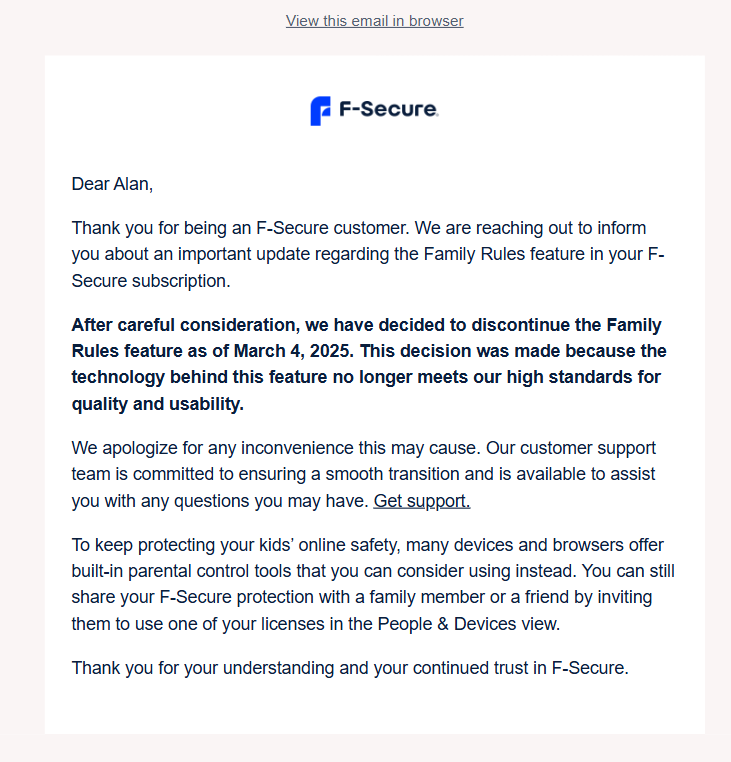
Task: Click the To keep protecting your kids' line
Action: [x=367, y=545]
